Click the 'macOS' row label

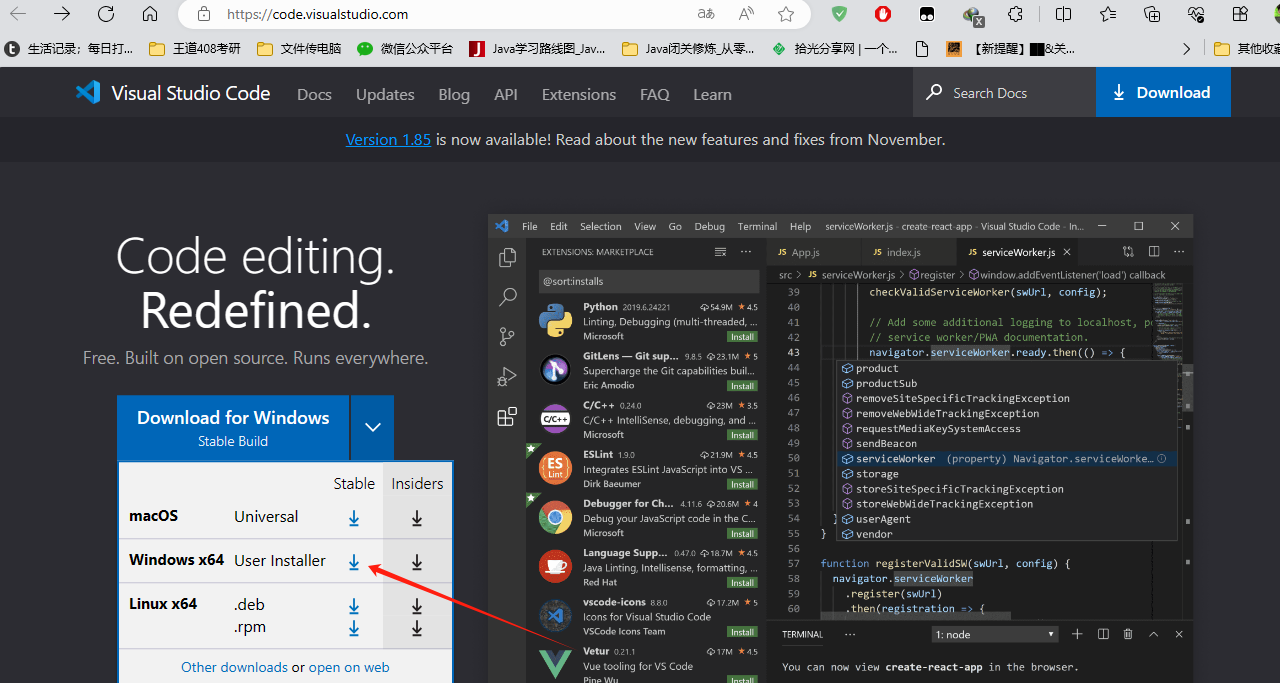[153, 516]
